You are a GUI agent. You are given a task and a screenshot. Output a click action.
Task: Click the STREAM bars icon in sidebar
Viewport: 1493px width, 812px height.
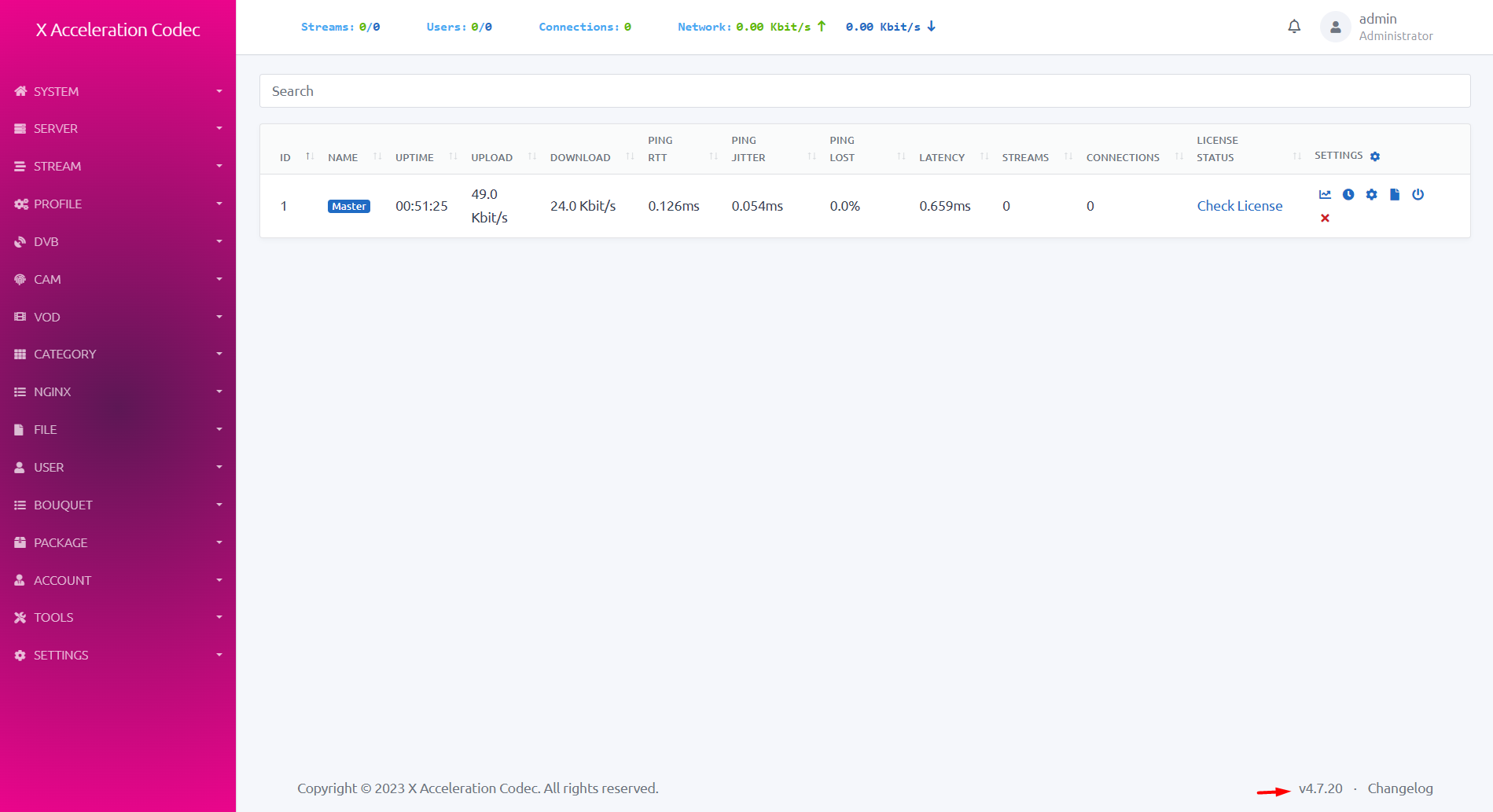click(x=20, y=167)
